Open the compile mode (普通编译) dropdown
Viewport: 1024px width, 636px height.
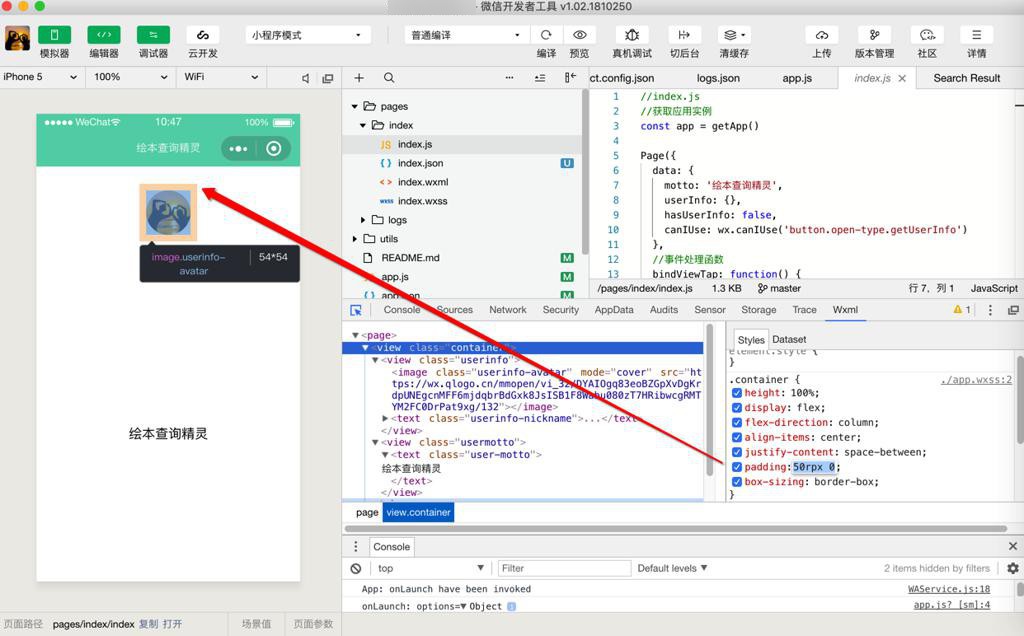(x=466, y=35)
